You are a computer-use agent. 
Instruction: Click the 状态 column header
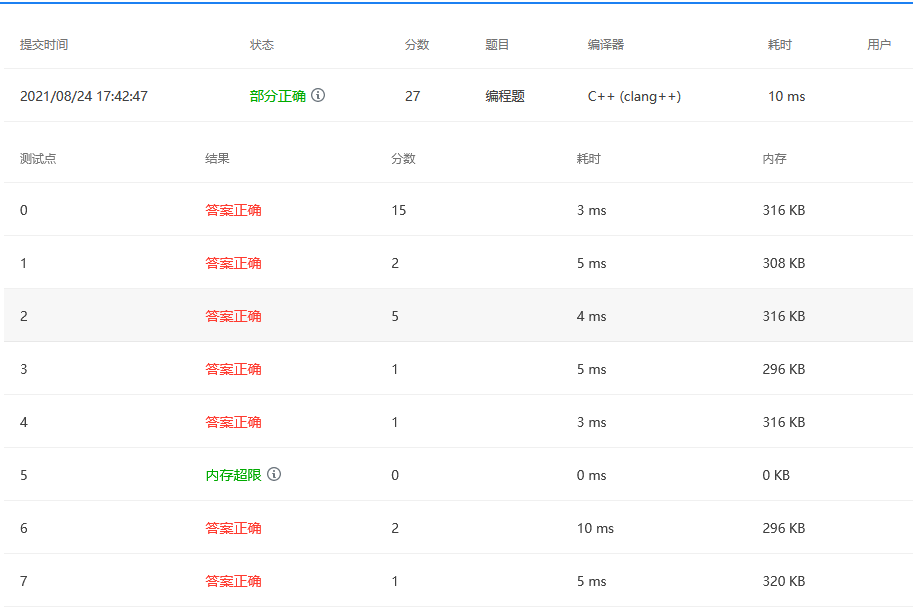tap(261, 45)
